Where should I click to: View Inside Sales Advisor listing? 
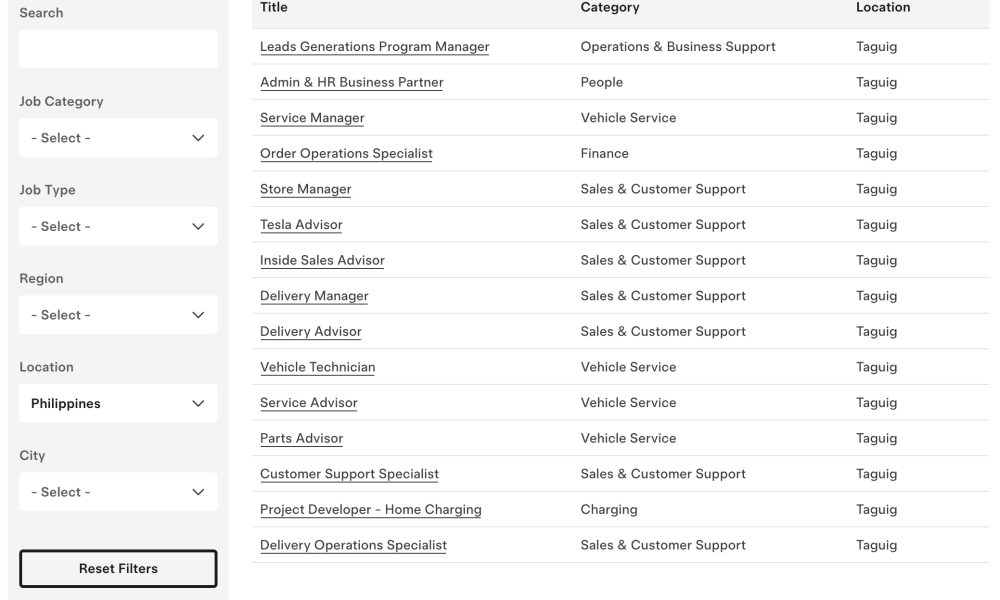point(322,261)
